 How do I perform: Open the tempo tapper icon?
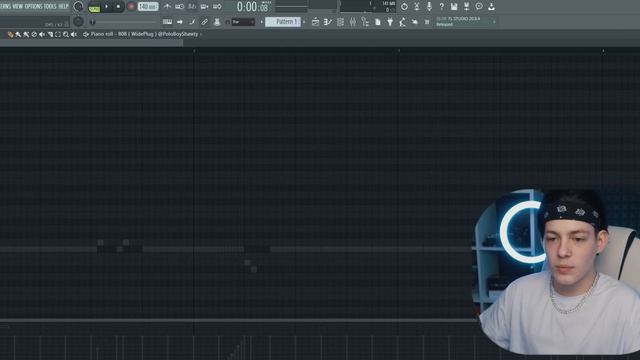coord(402,22)
